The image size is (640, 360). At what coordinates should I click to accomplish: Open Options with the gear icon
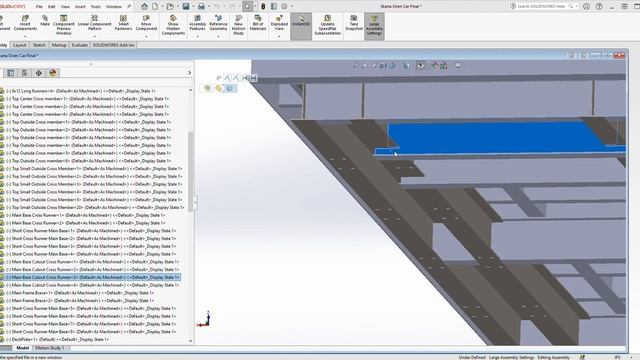tap(284, 7)
